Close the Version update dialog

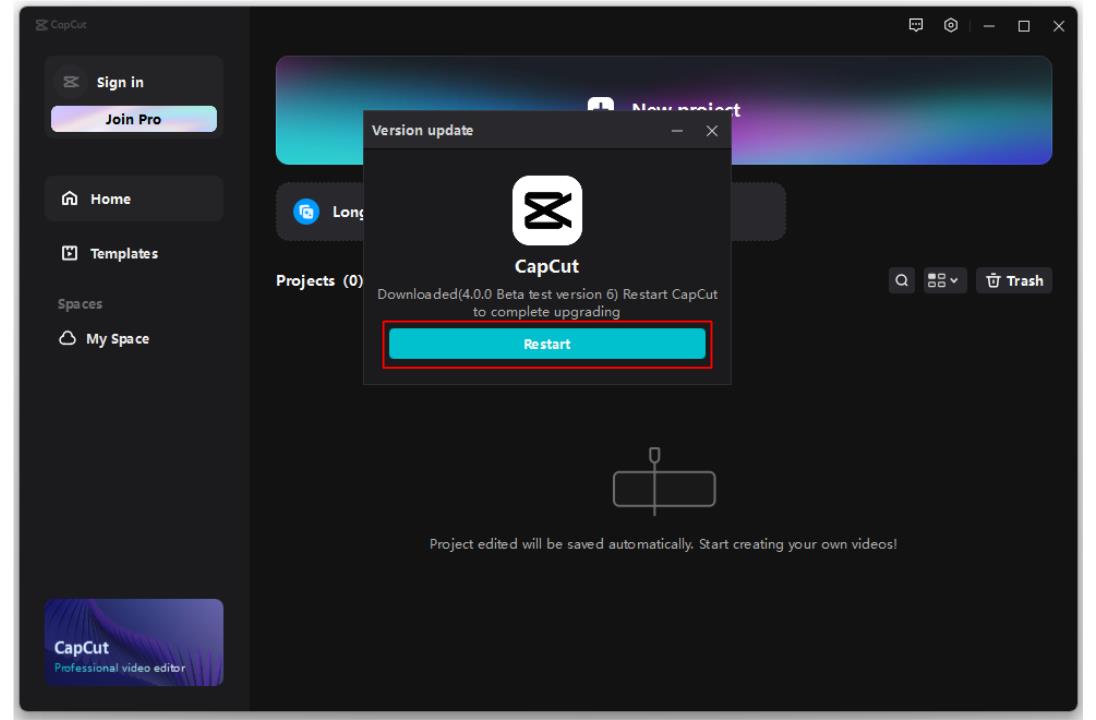coord(712,131)
